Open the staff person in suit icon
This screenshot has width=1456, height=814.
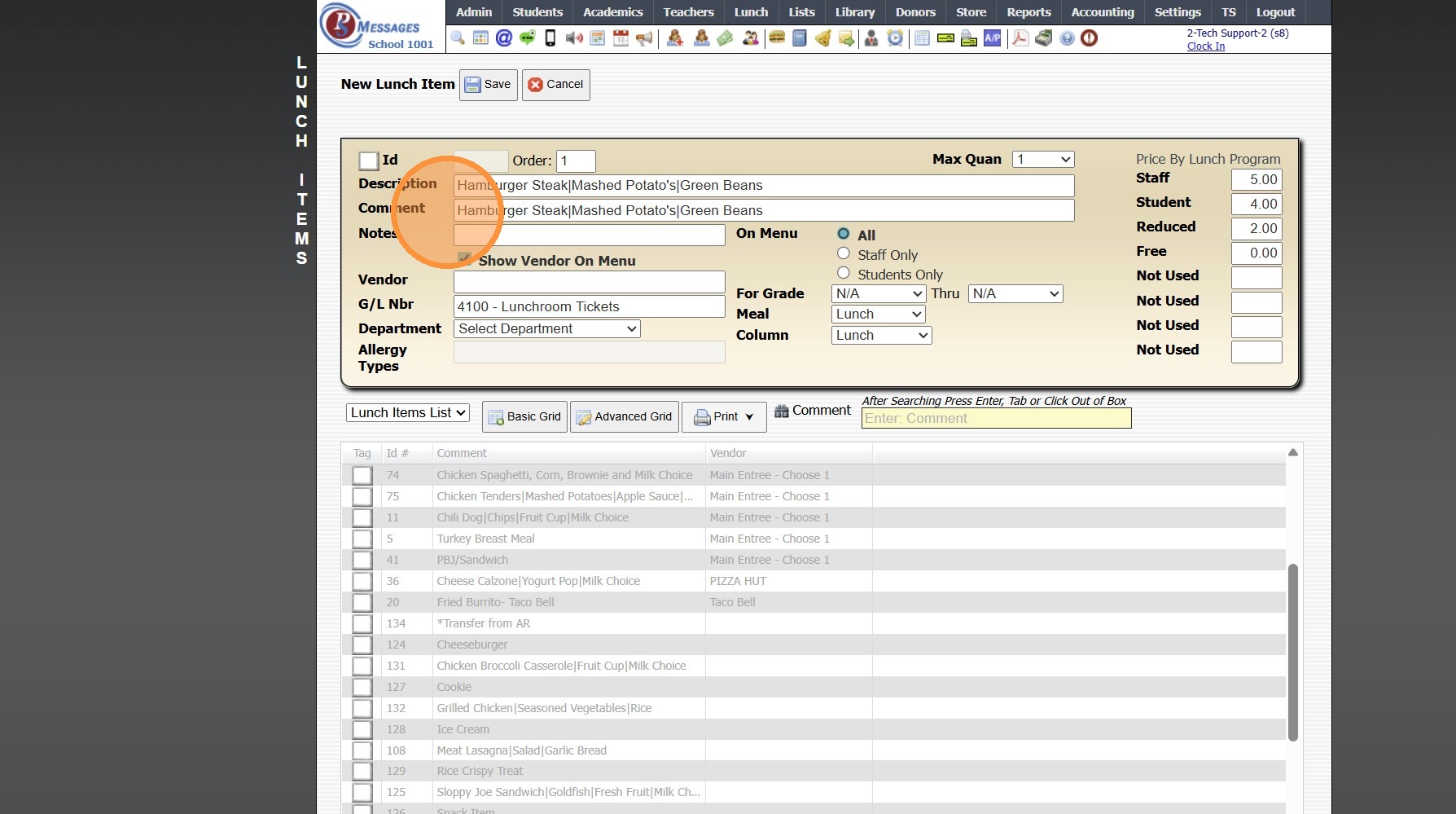(871, 38)
